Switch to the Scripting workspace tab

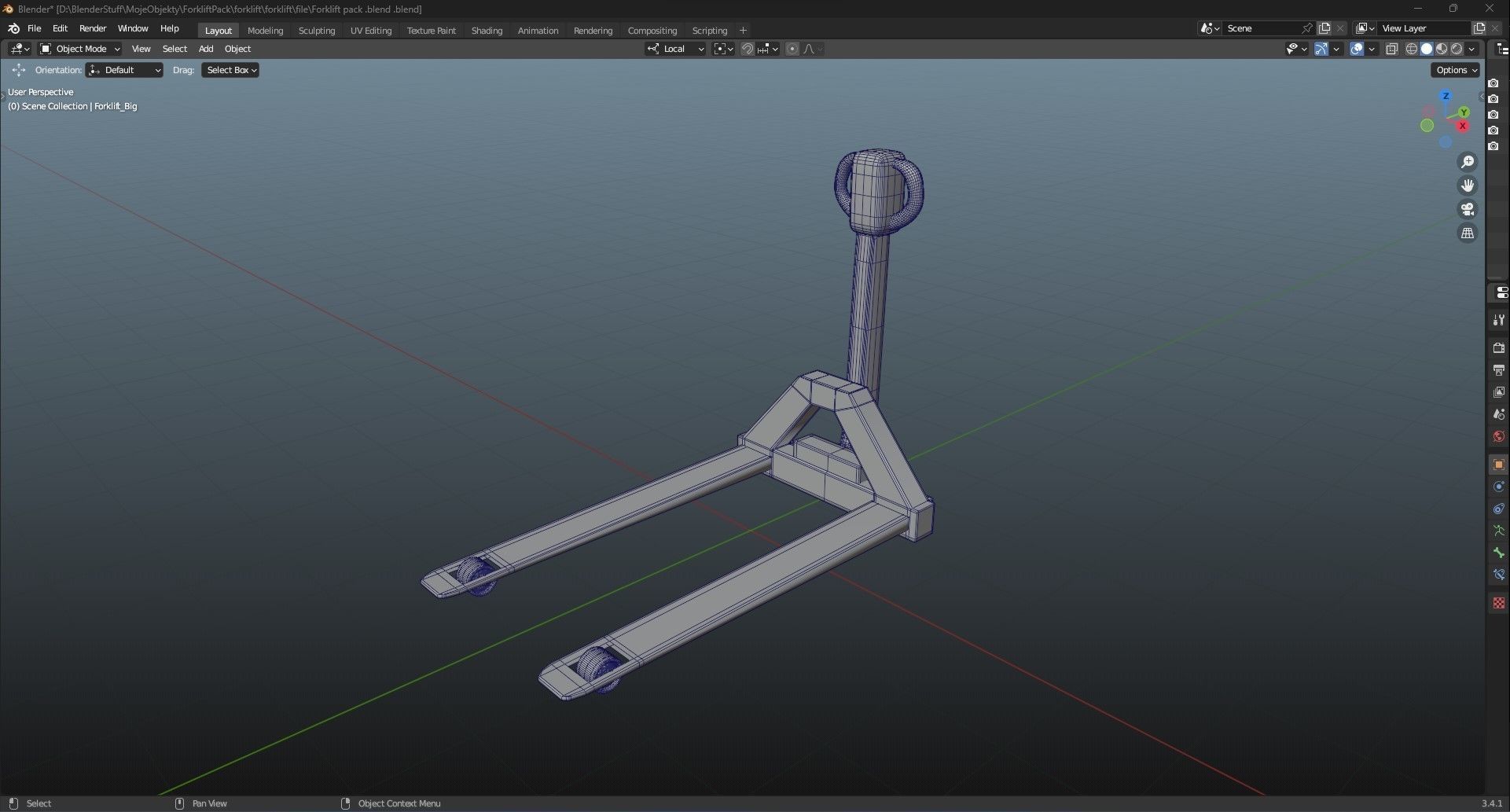coord(710,31)
